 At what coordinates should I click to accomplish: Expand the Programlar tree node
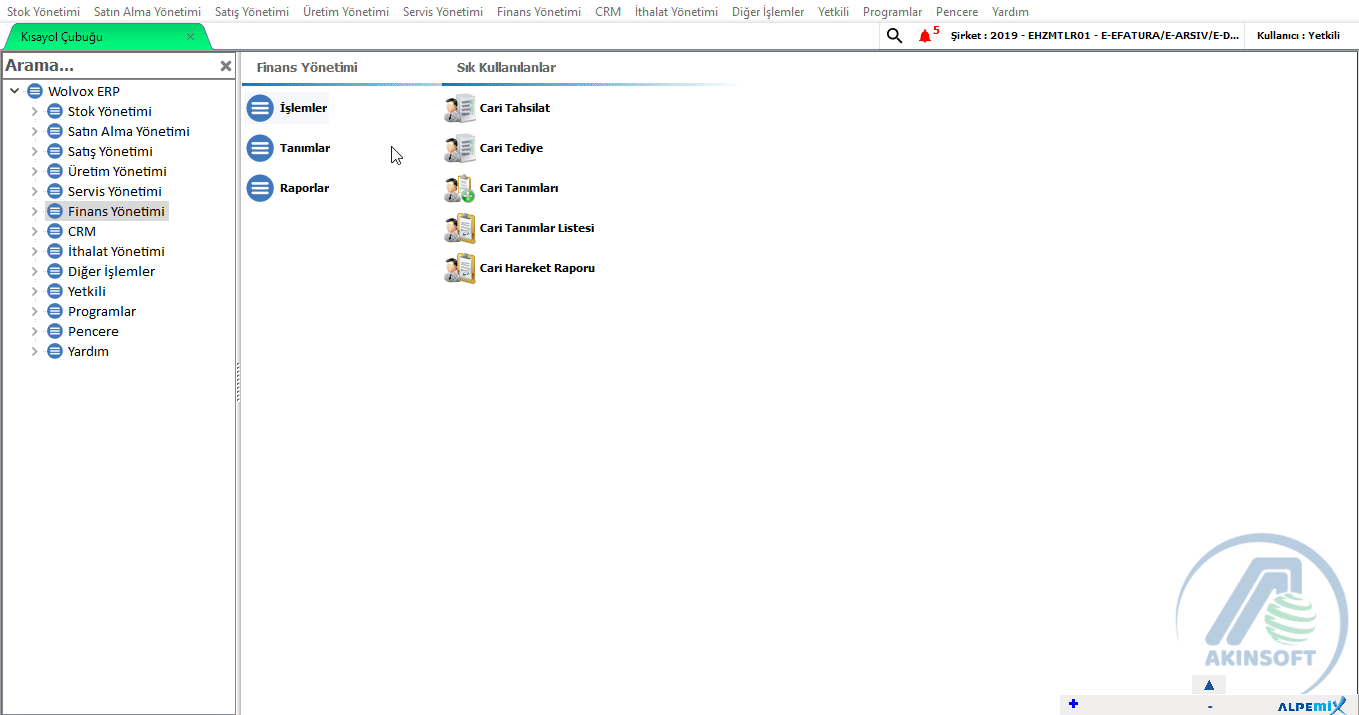coord(34,311)
